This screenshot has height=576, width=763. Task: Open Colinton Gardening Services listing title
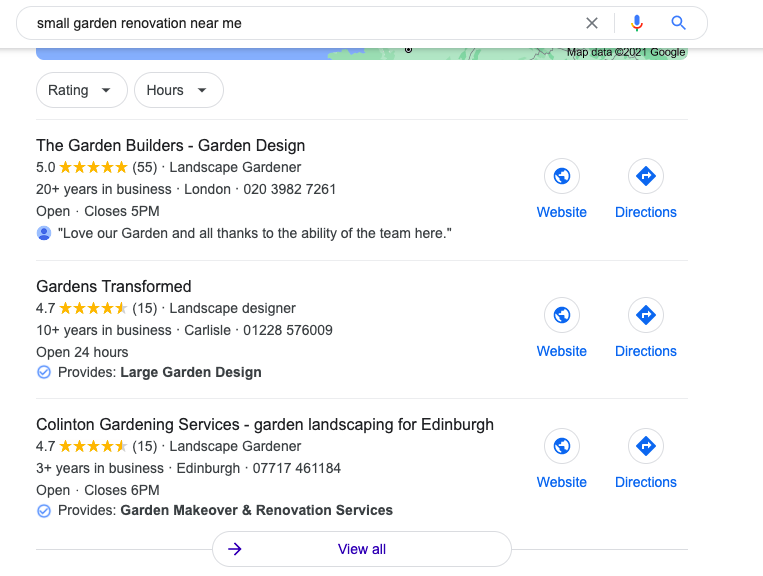(x=265, y=425)
